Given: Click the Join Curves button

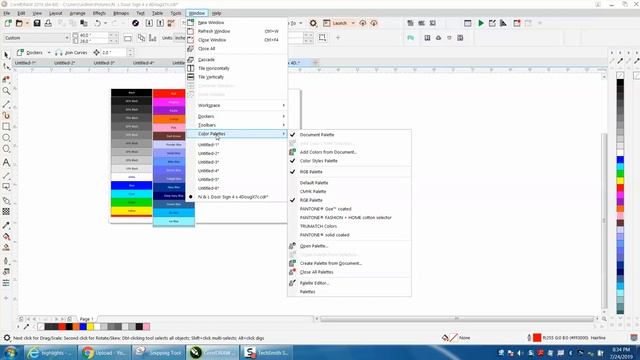Looking at the screenshot, I should [71, 53].
